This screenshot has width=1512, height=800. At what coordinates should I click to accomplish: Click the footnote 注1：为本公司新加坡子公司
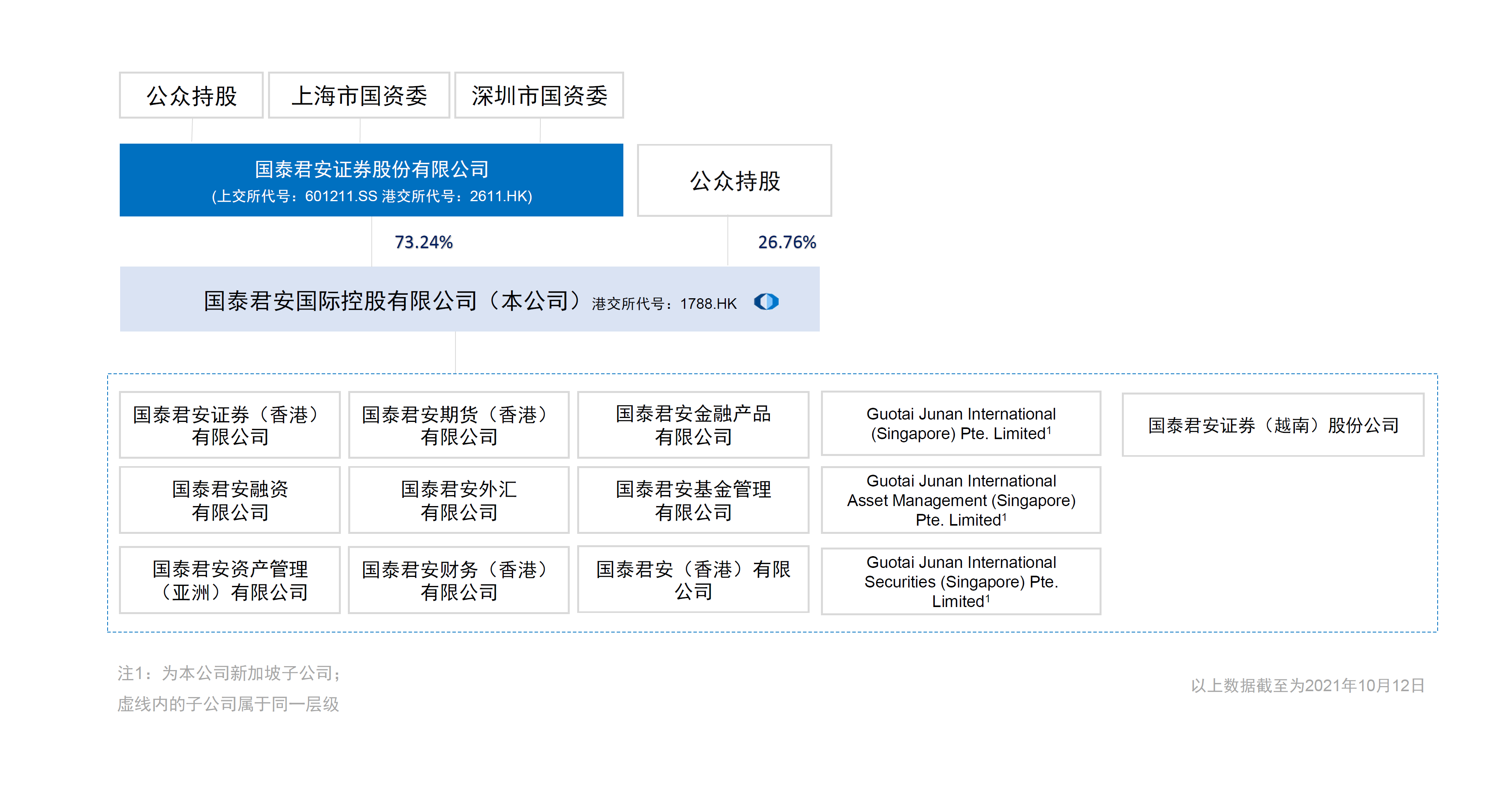tap(229, 673)
